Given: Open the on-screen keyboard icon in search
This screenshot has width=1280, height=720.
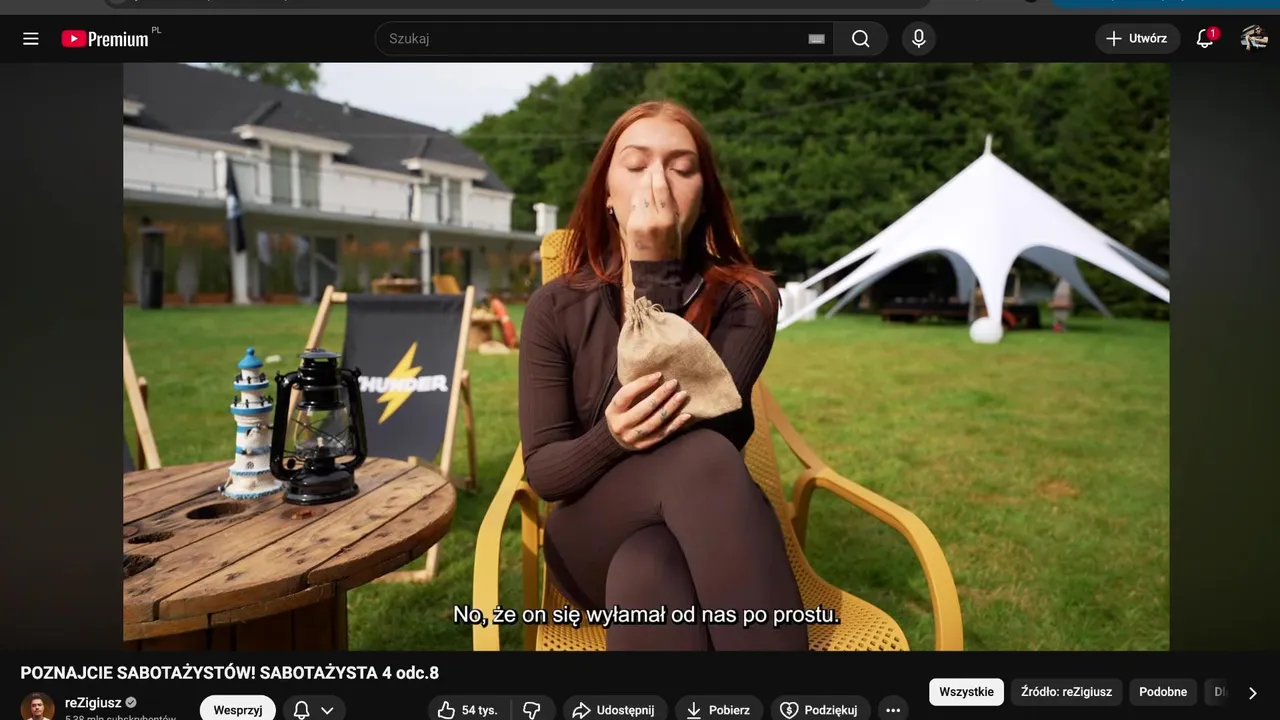Looking at the screenshot, I should click(x=817, y=39).
